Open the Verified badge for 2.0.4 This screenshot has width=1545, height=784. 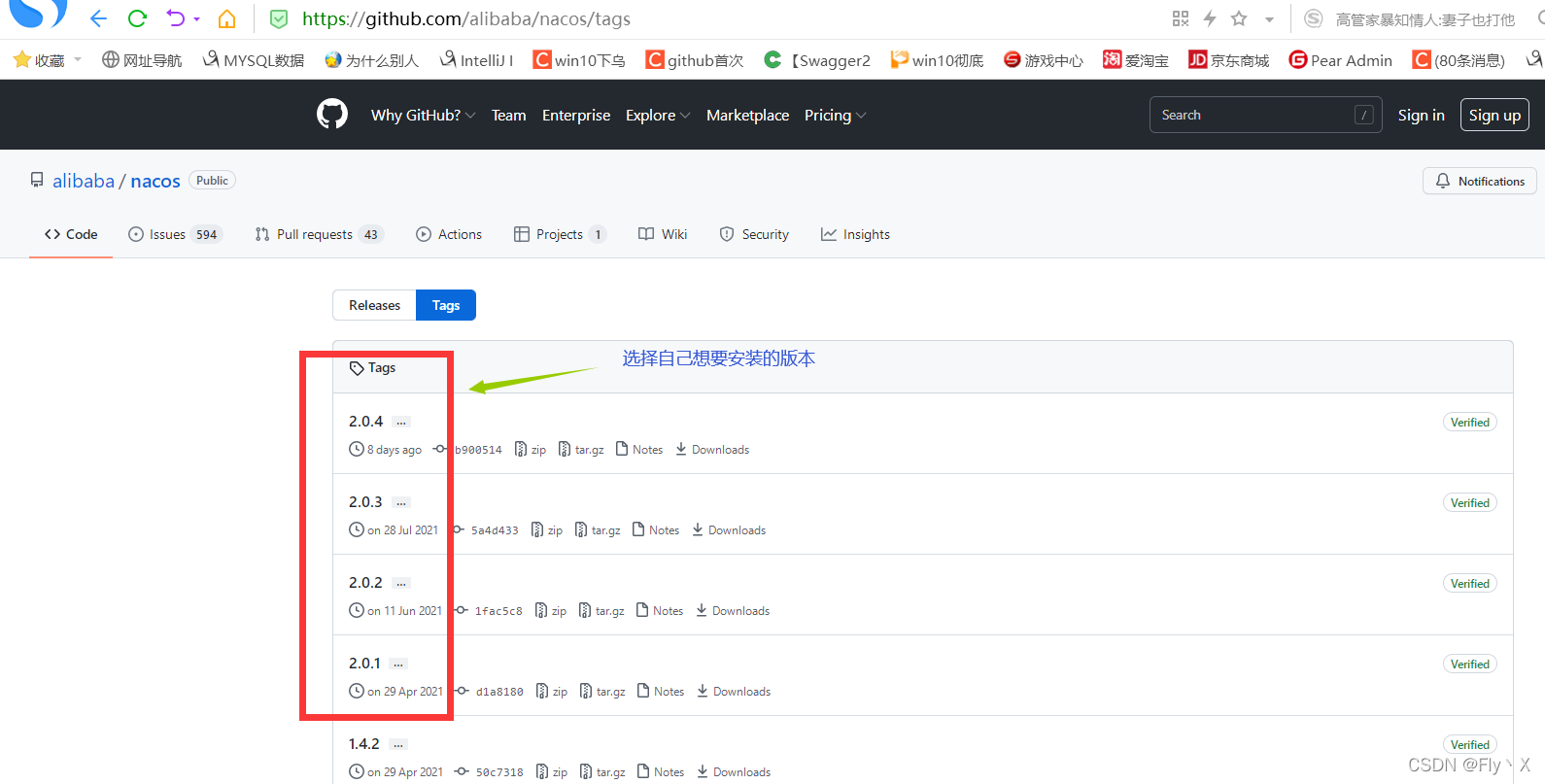coord(1469,423)
